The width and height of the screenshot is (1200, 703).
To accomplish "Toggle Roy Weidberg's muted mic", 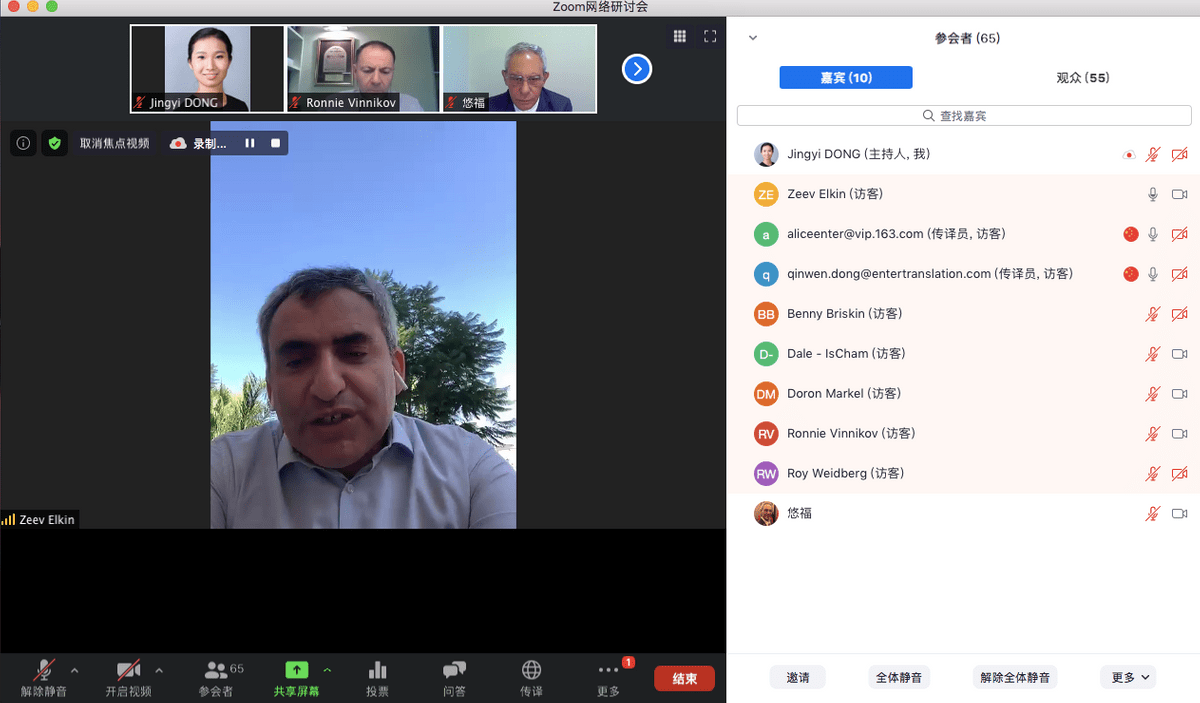I will tap(1153, 474).
